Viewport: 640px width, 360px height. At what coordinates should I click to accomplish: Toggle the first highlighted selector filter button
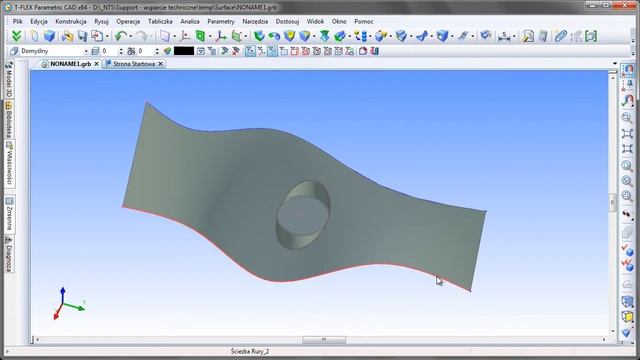[250, 51]
